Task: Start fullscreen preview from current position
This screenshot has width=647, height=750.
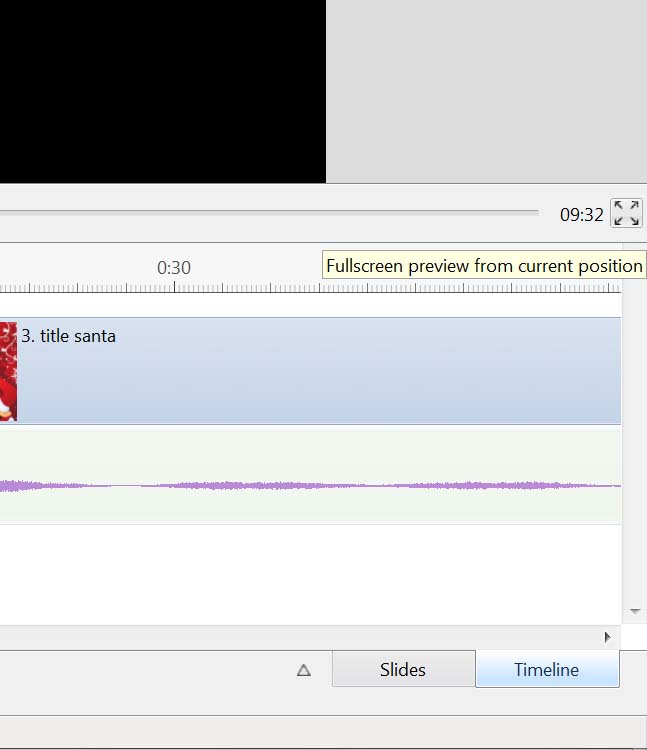Action: [626, 213]
